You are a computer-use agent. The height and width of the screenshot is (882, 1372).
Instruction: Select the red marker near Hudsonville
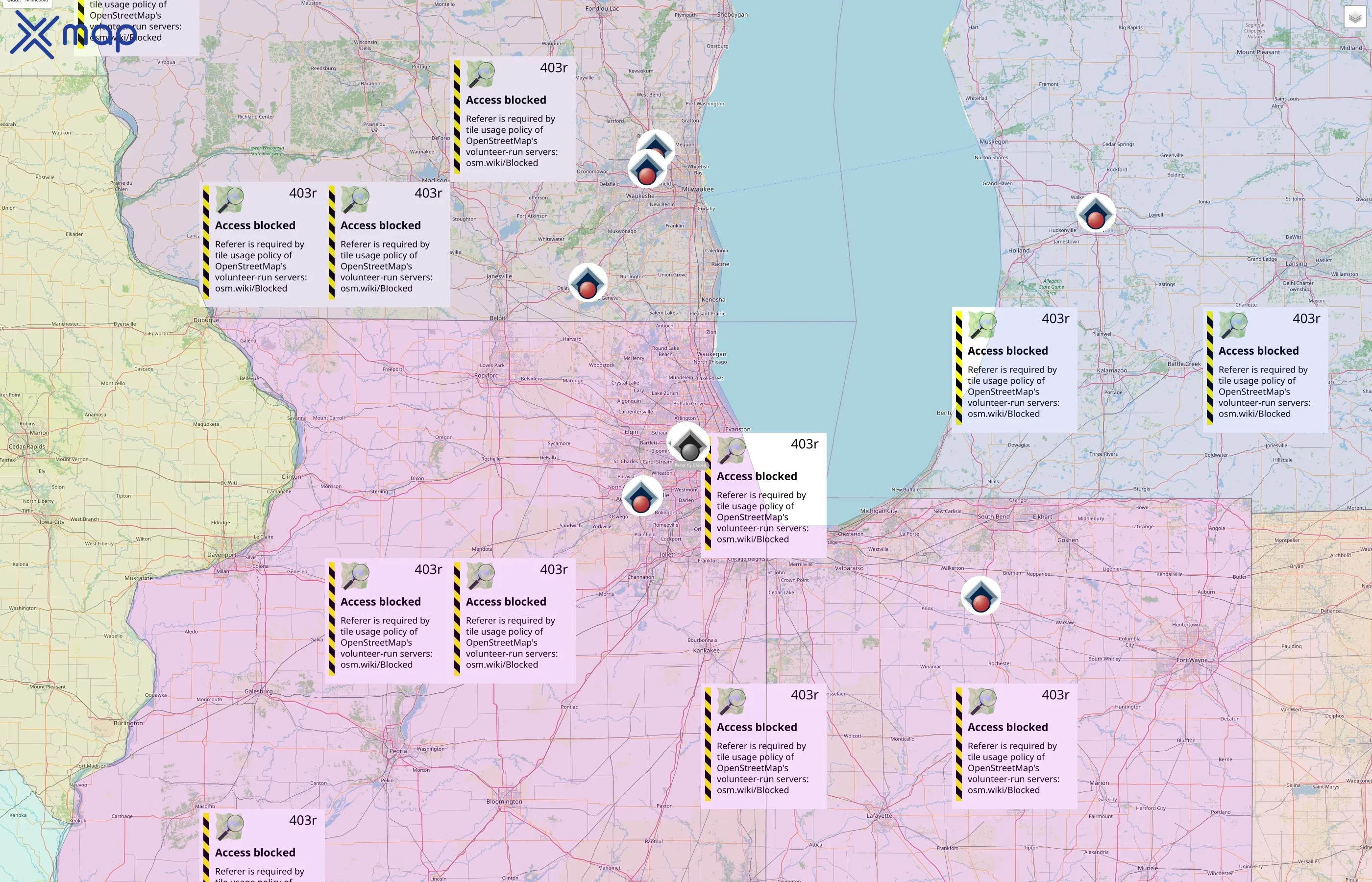pyautogui.click(x=1096, y=214)
